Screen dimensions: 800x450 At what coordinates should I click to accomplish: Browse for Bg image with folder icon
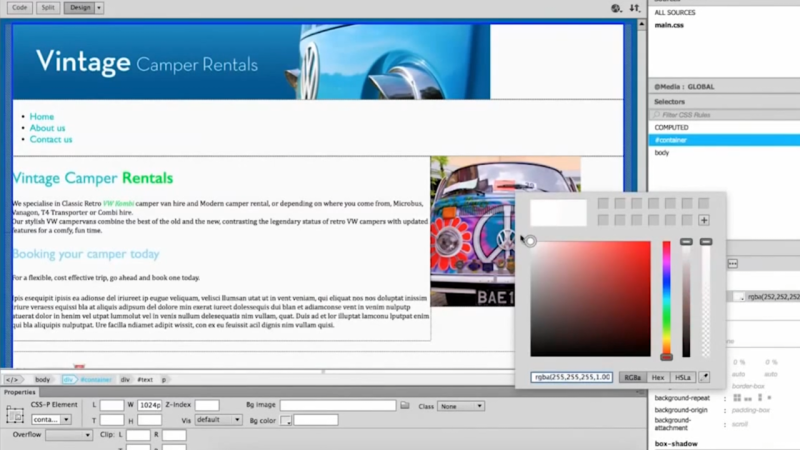click(x=405, y=405)
